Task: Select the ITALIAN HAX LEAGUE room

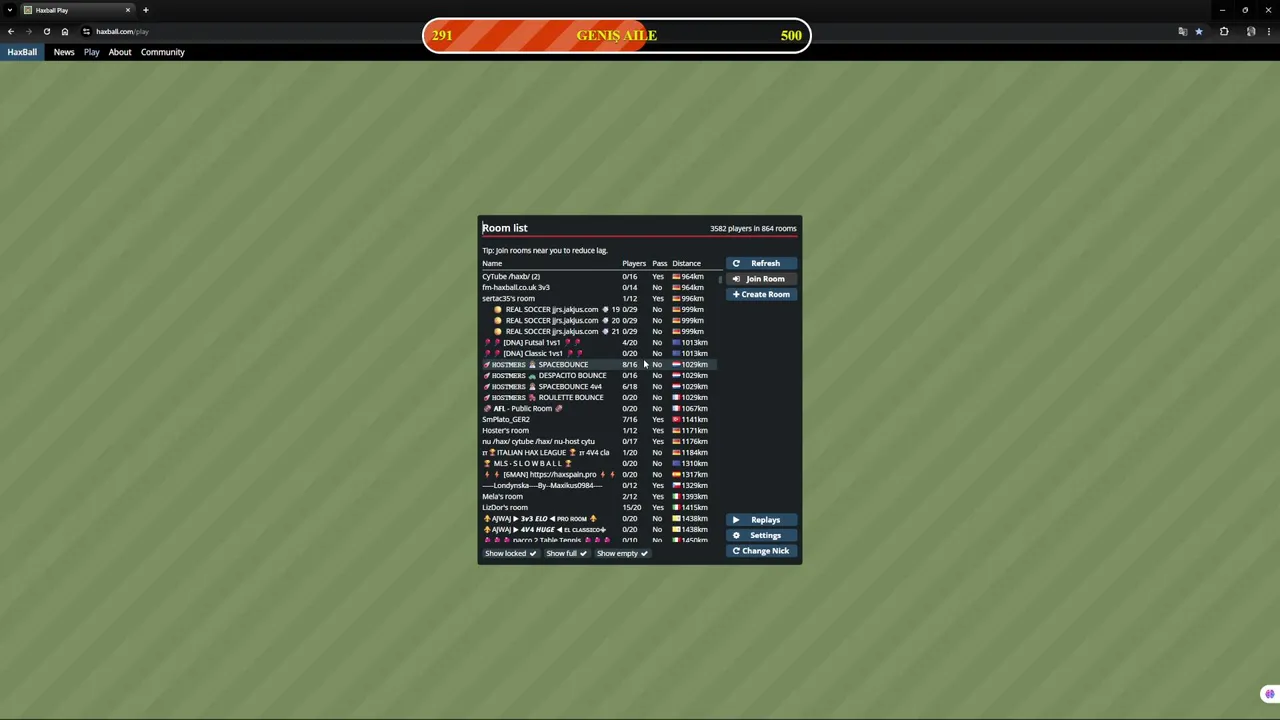Action: (598, 452)
